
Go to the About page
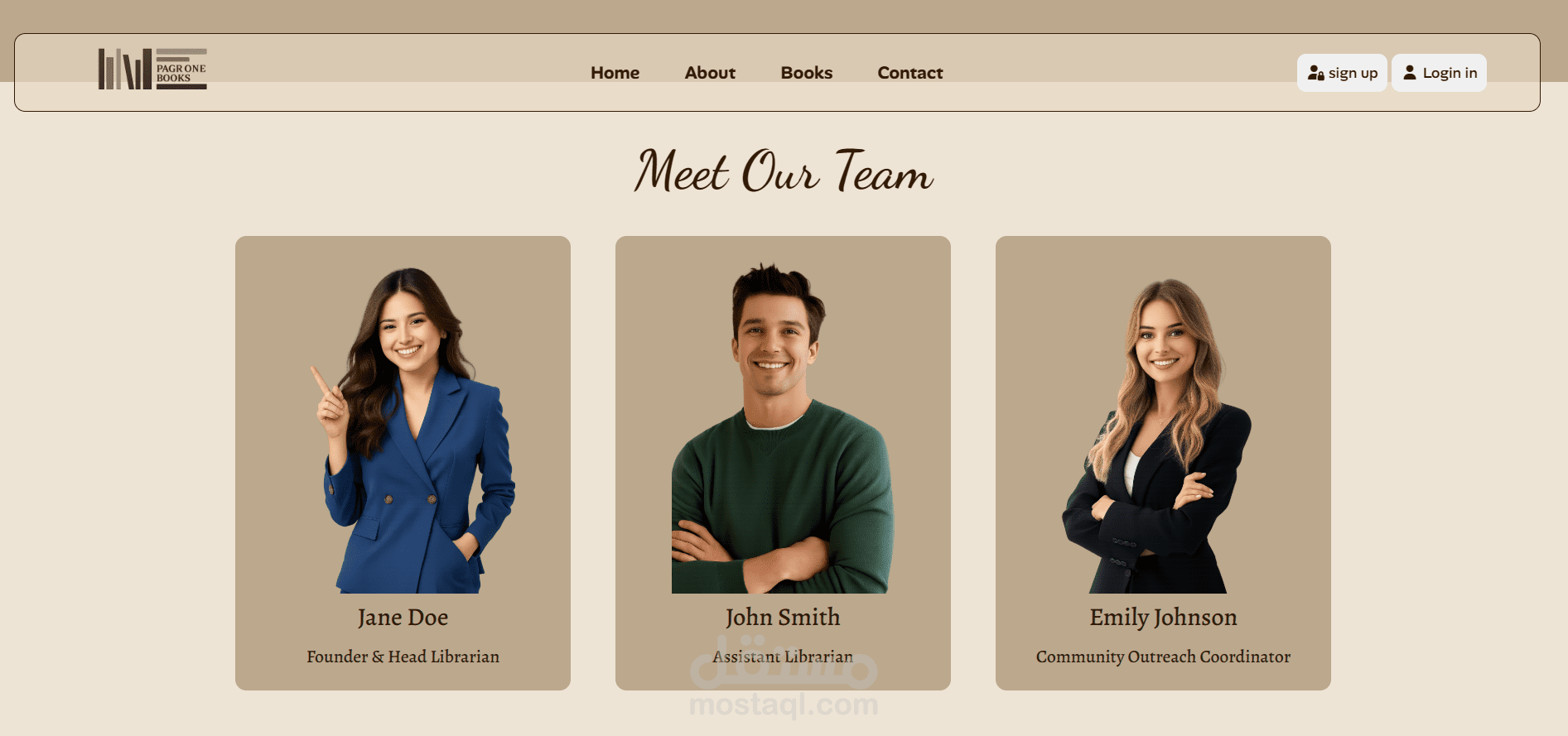(710, 73)
